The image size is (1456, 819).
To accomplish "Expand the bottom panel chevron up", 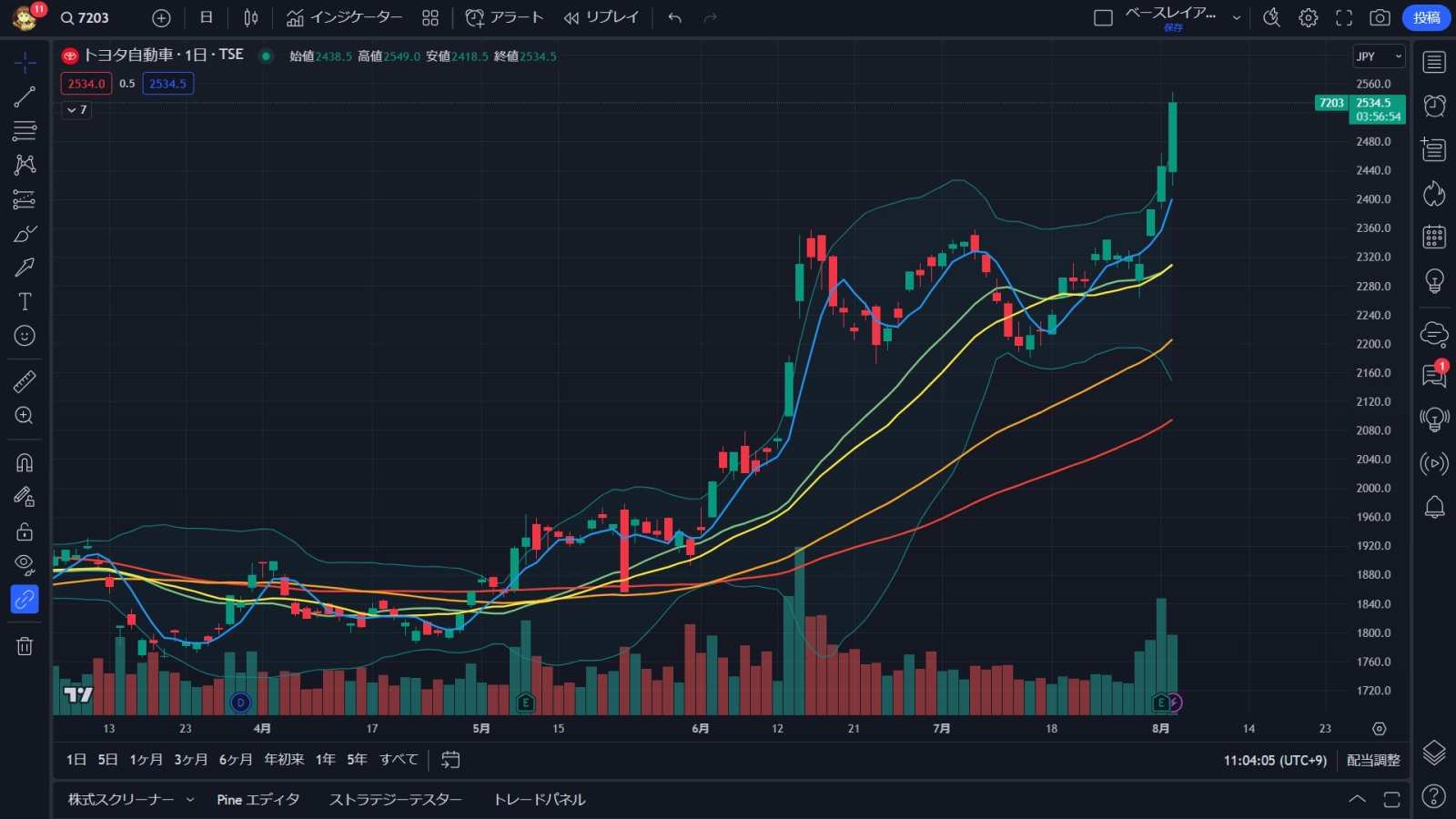I will (x=1357, y=799).
